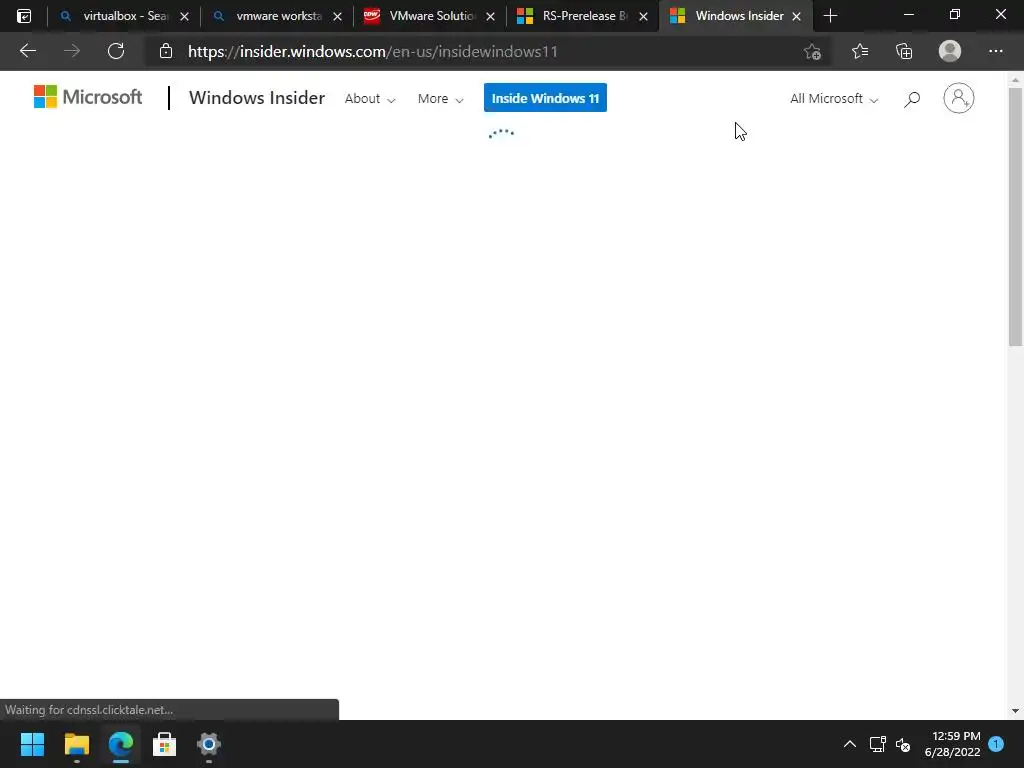Image resolution: width=1024 pixels, height=768 pixels.
Task: Open Edge settings and more menu
Action: click(995, 51)
